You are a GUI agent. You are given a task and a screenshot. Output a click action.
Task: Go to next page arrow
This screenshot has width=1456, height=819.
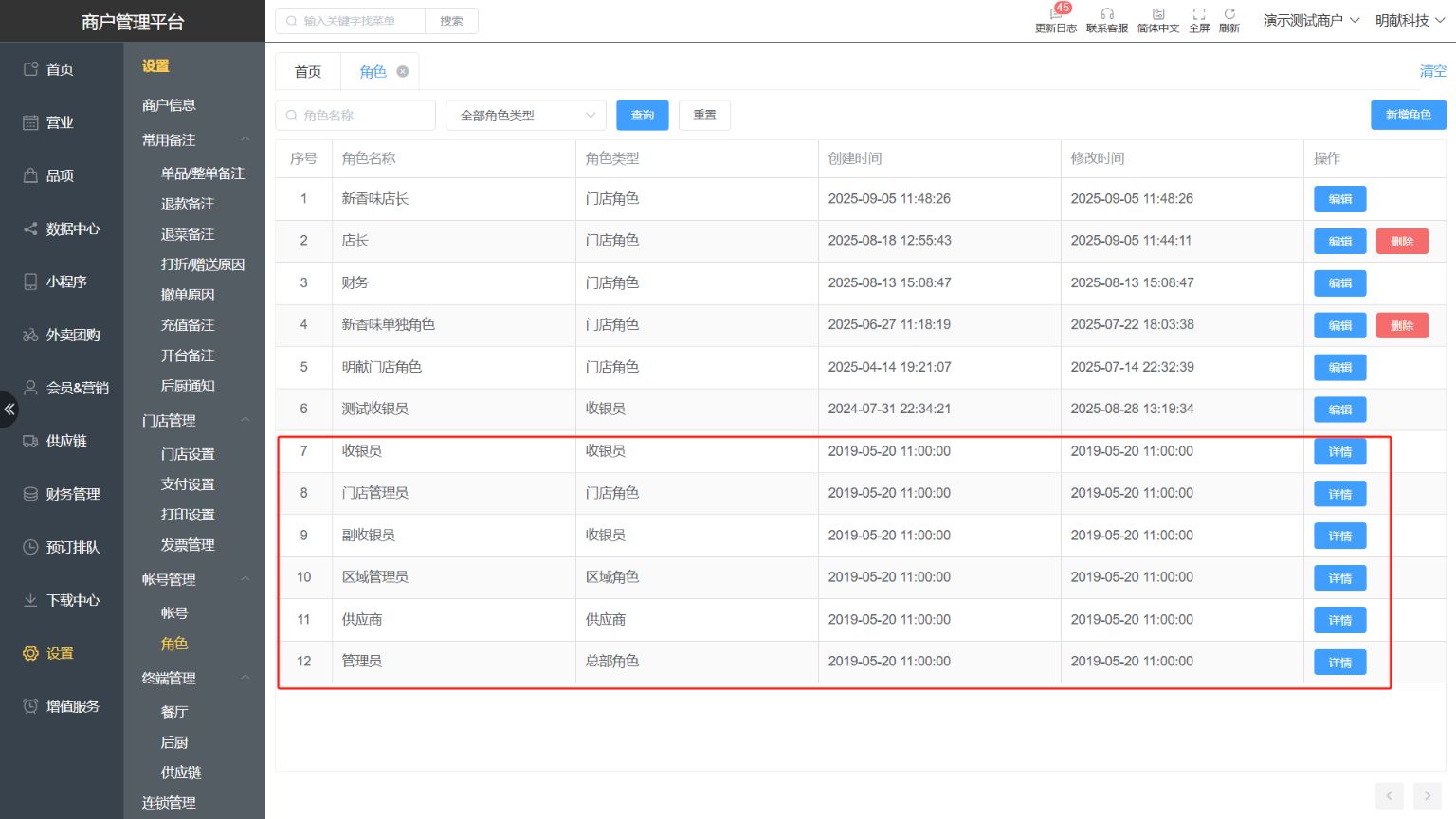(1427, 795)
